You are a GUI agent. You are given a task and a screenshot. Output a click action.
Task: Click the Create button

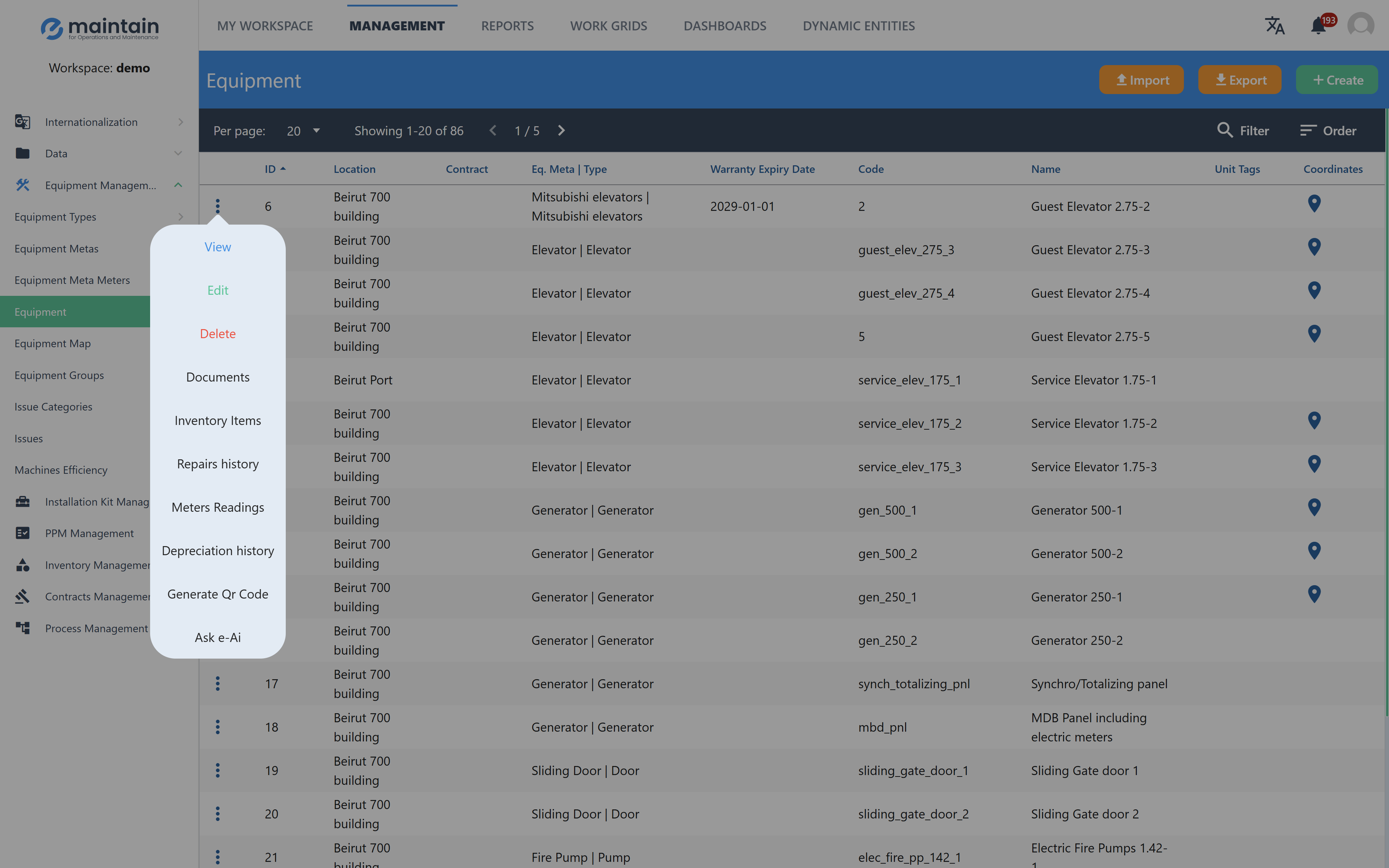point(1337,80)
